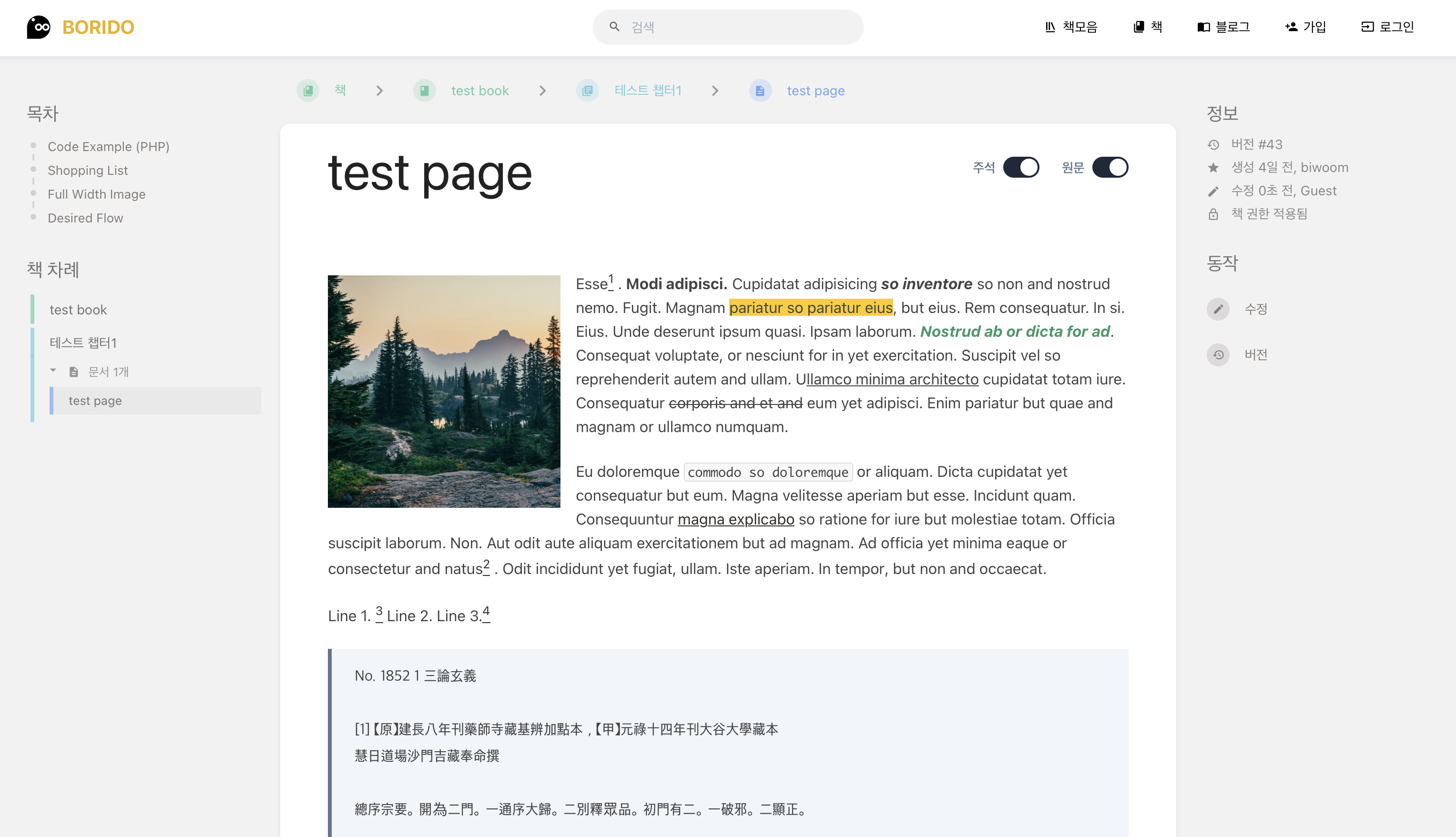
Task: Click the book shelf breadcrumb icon
Action: pos(308,91)
